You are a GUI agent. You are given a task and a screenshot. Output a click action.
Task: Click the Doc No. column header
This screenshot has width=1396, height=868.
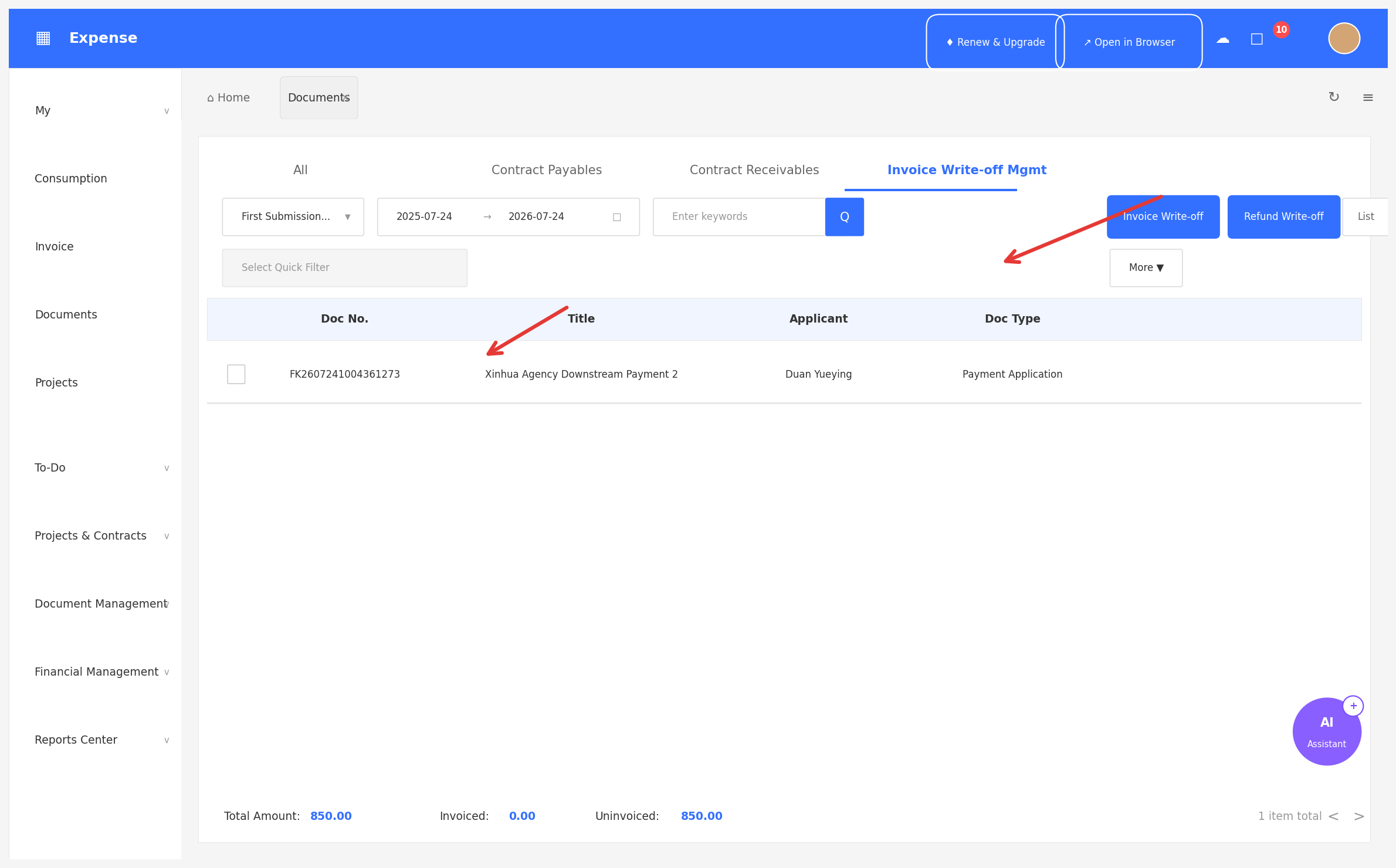click(344, 319)
